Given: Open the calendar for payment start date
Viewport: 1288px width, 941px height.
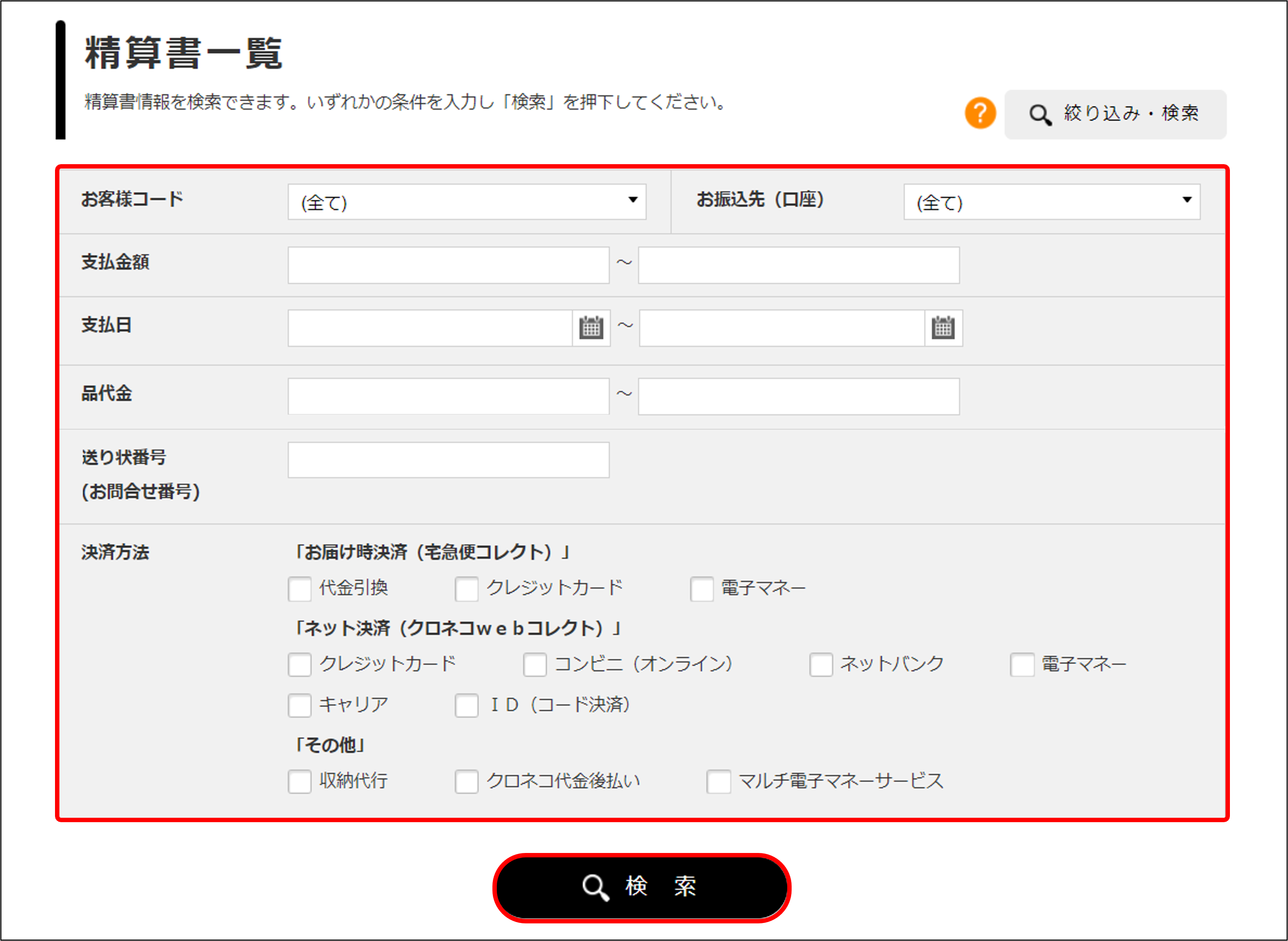Looking at the screenshot, I should tap(591, 328).
